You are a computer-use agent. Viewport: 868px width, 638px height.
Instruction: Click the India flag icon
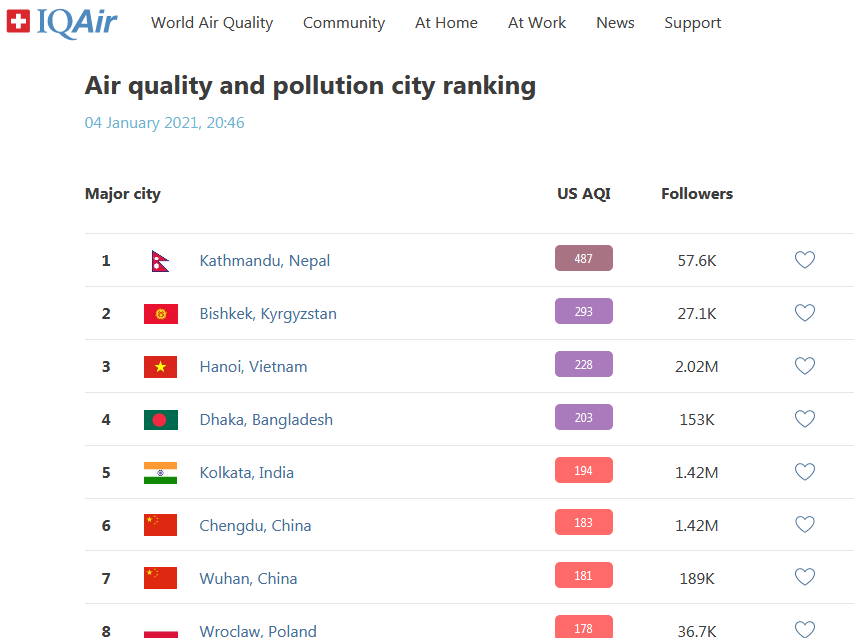click(x=160, y=472)
